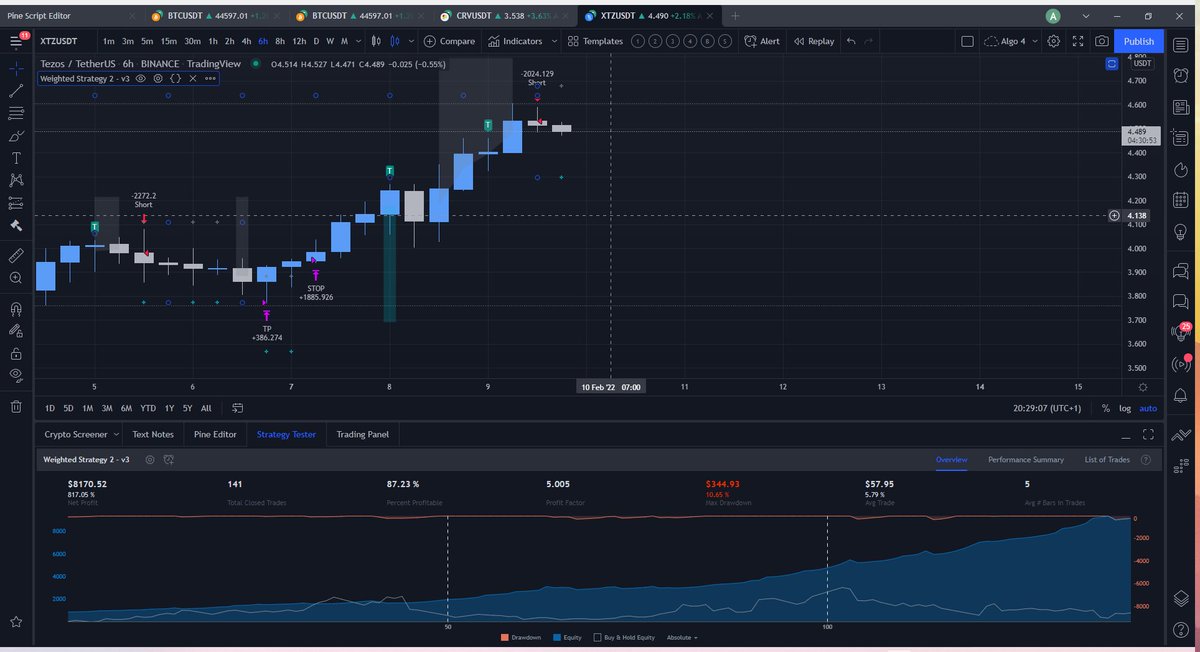Screen dimensions: 1200x652
Task: Click the trash remove-drawings icon
Action: [x=16, y=407]
